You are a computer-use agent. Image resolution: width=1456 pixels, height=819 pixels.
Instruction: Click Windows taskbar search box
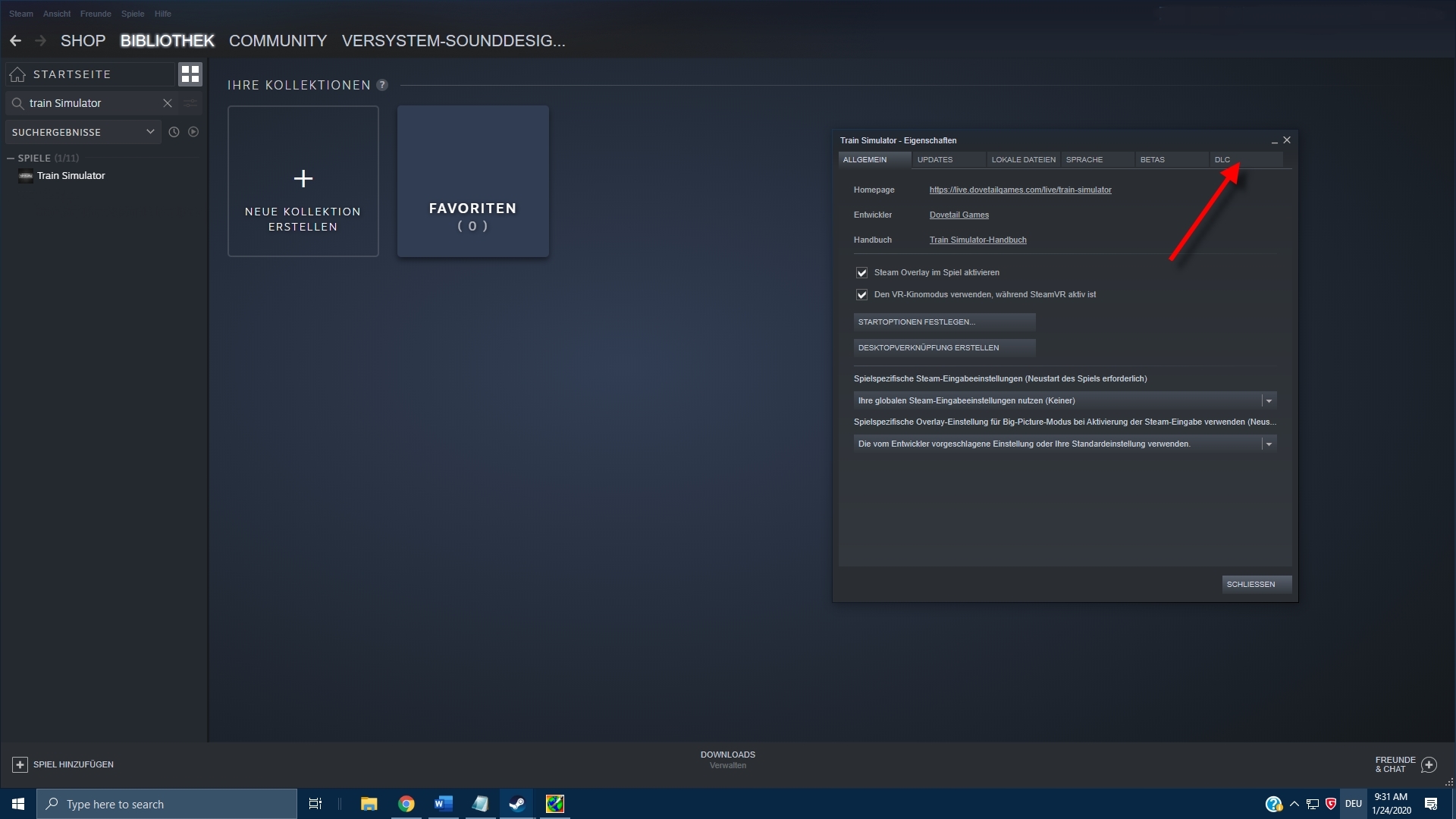pos(167,804)
